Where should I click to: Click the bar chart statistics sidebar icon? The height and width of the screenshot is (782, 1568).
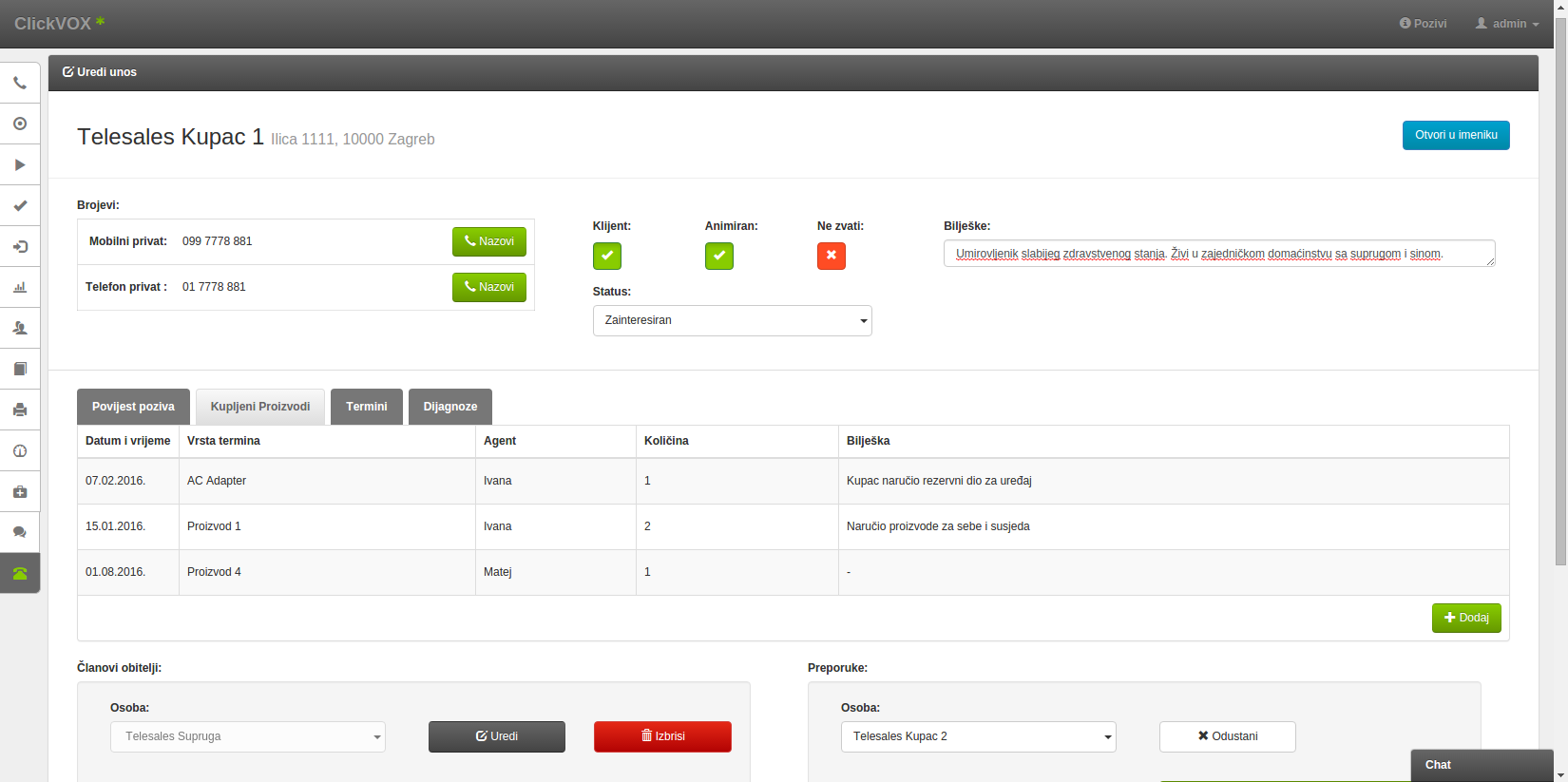pyautogui.click(x=20, y=288)
